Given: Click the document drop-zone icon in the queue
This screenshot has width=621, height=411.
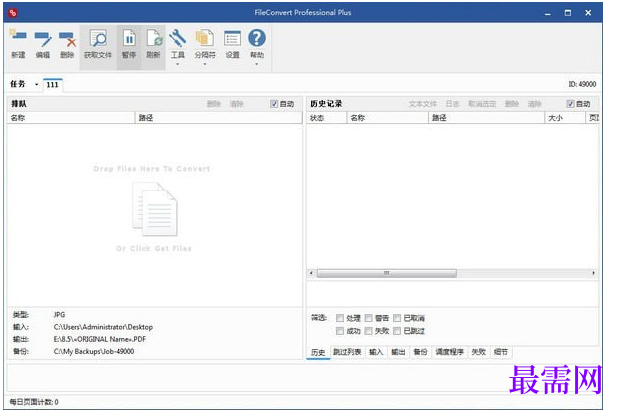Looking at the screenshot, I should point(155,209).
